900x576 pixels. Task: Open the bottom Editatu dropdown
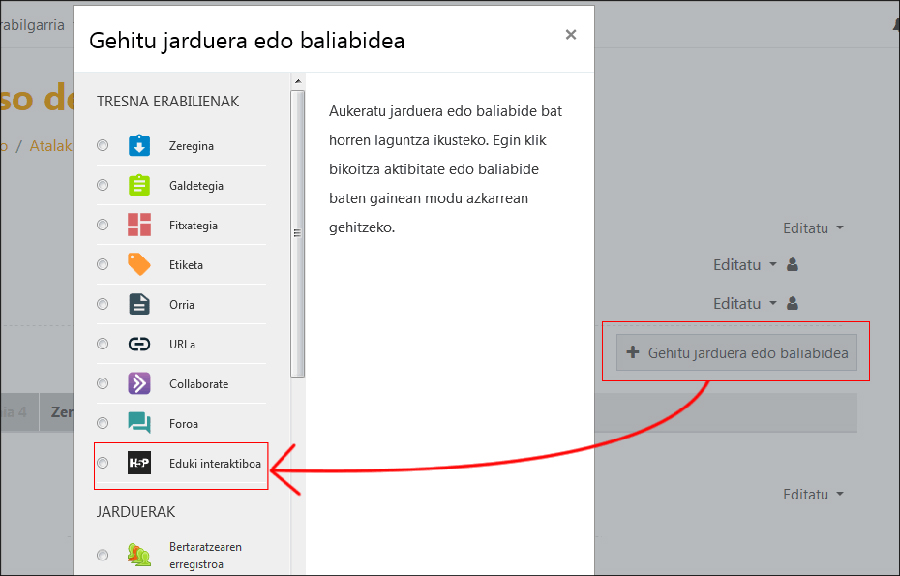pos(812,494)
